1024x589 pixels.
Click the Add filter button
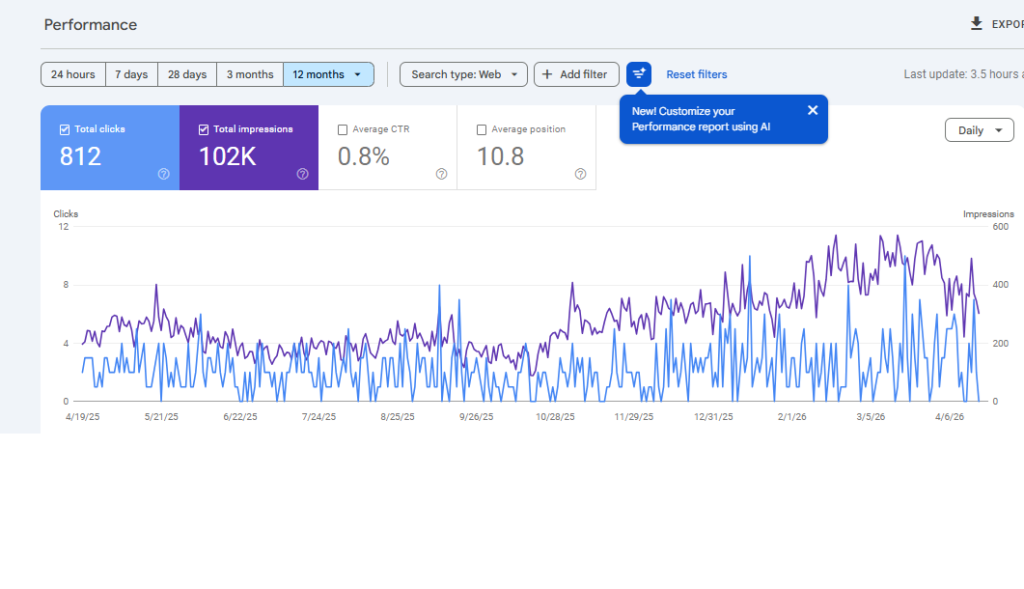(576, 74)
